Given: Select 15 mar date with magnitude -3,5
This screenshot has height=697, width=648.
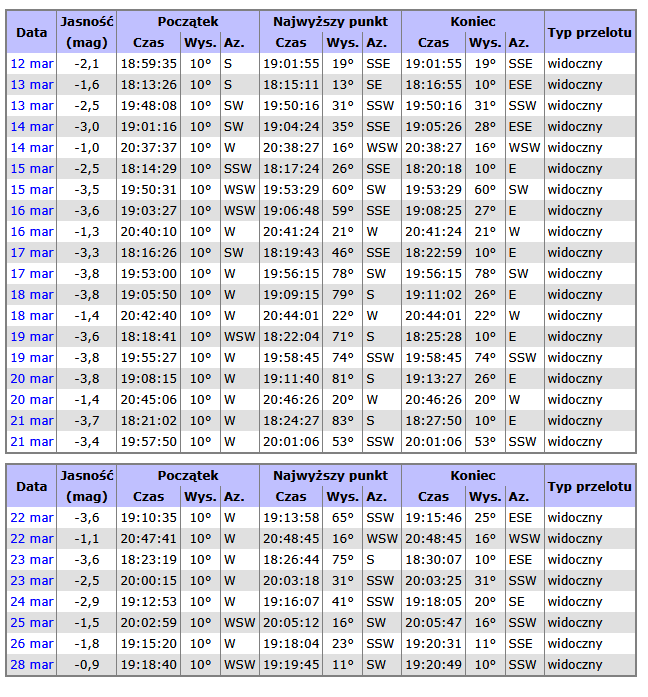Looking at the screenshot, I should click(x=32, y=189).
